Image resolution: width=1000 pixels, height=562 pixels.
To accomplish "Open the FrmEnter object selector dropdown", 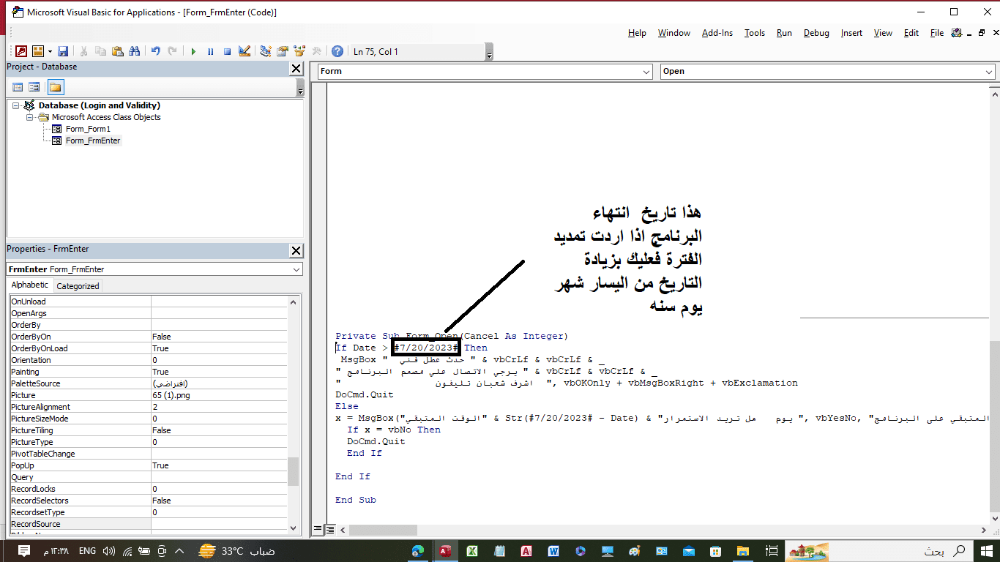I will click(296, 270).
